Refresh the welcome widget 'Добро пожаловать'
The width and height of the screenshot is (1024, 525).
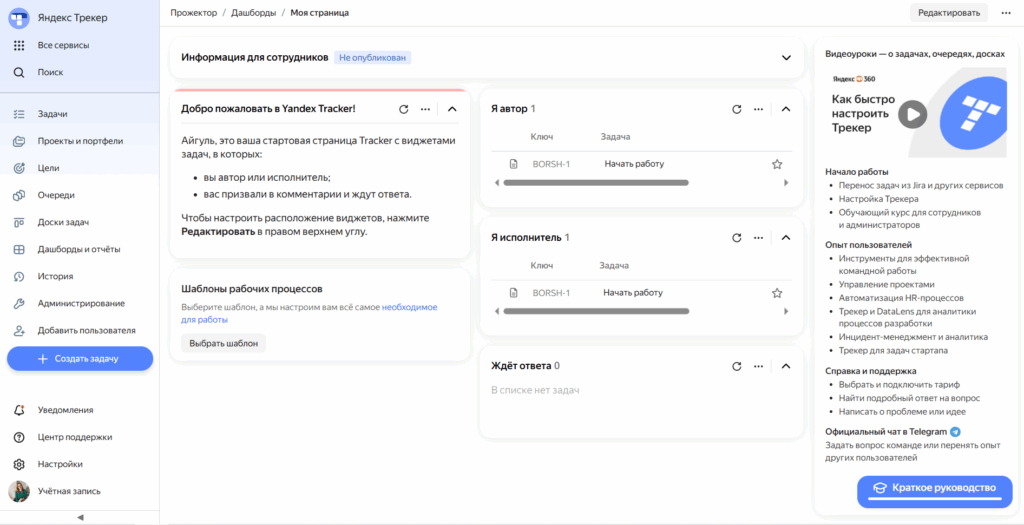404,109
